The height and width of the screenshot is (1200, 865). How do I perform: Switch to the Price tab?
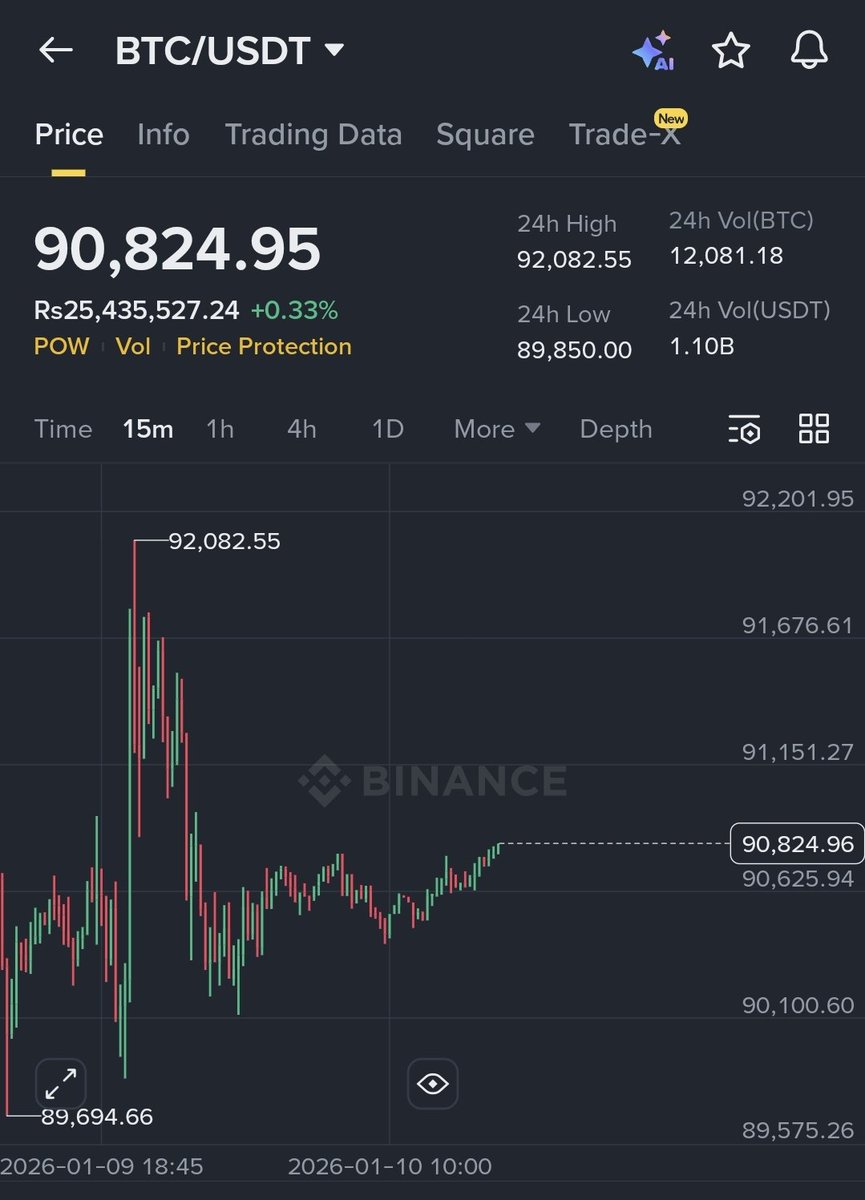(69, 134)
